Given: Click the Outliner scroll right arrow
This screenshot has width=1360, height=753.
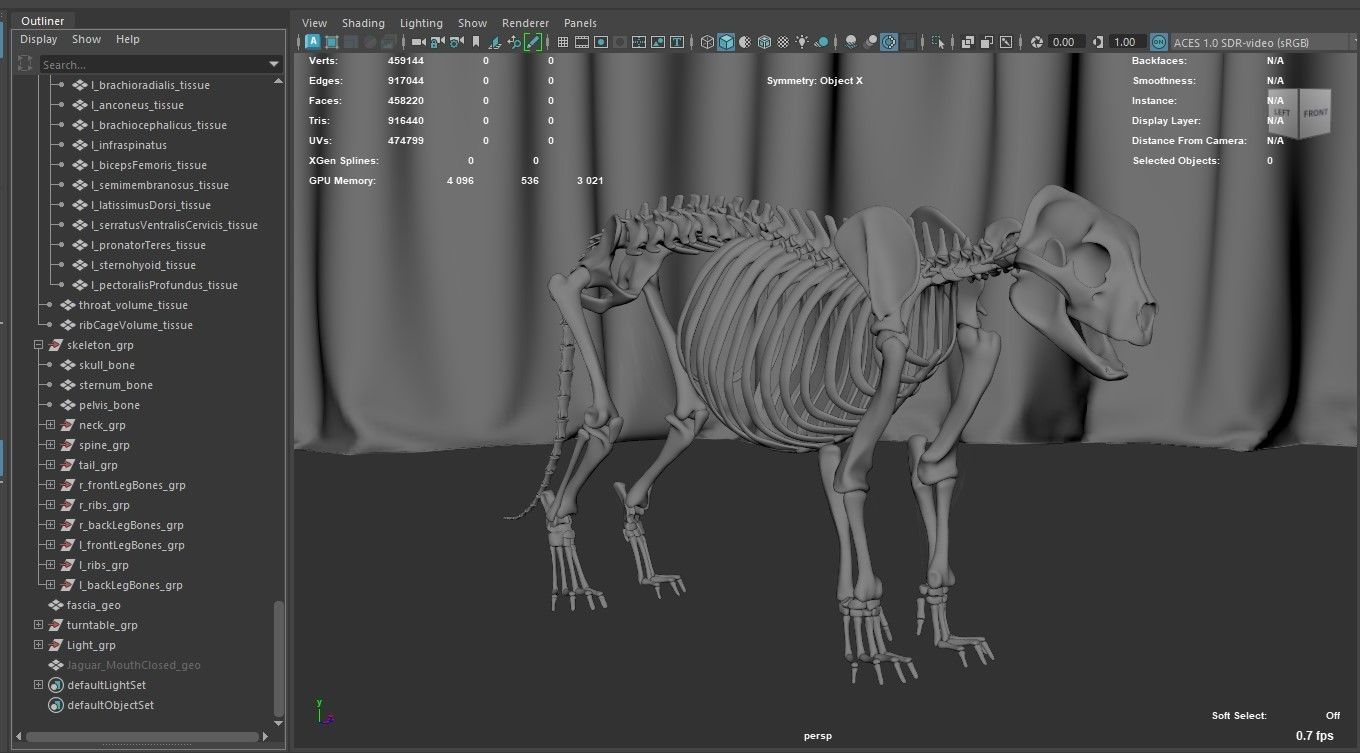Looking at the screenshot, I should pyautogui.click(x=266, y=737).
